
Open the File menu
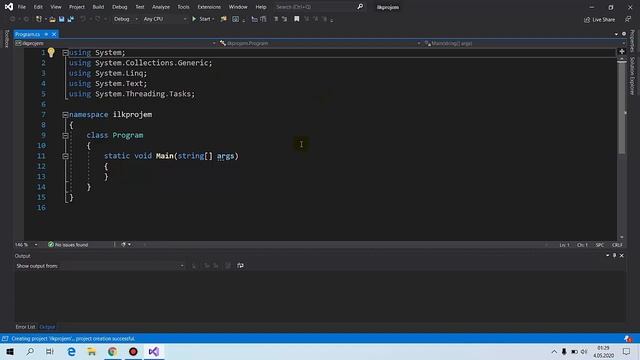coord(22,7)
